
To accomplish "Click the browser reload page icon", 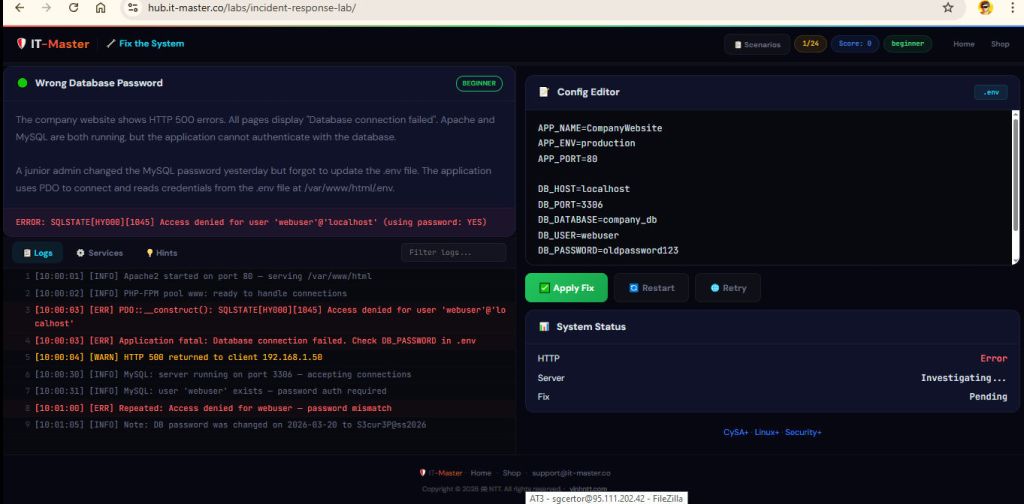I will (73, 8).
